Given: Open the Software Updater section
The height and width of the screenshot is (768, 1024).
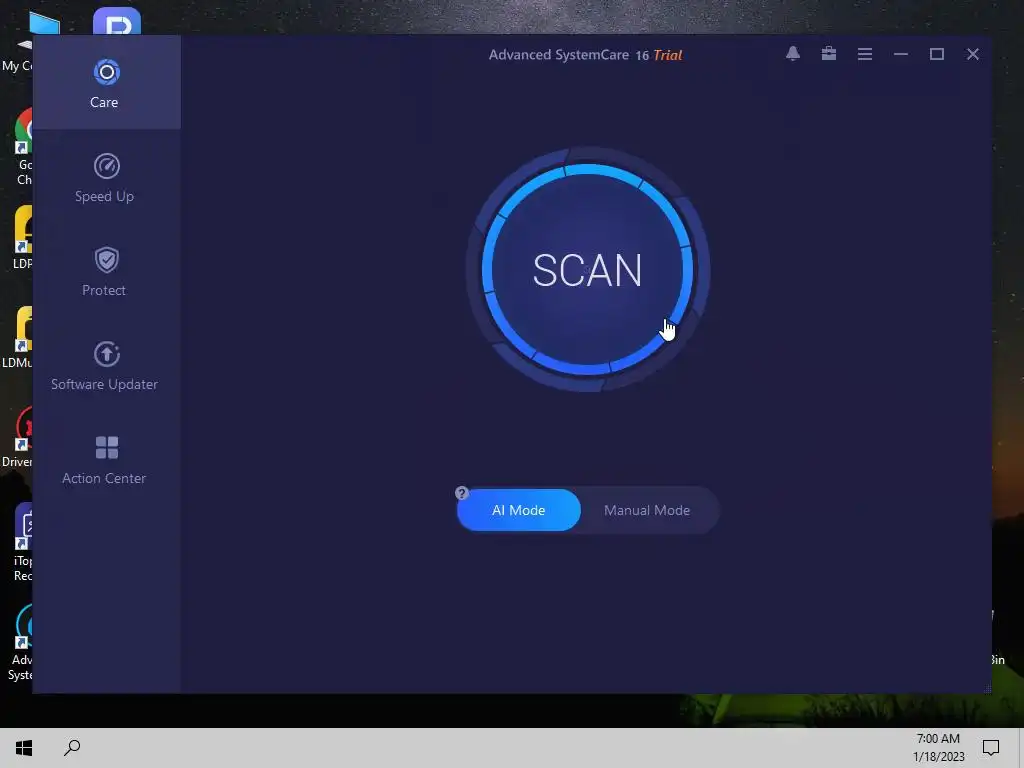Looking at the screenshot, I should click(106, 366).
